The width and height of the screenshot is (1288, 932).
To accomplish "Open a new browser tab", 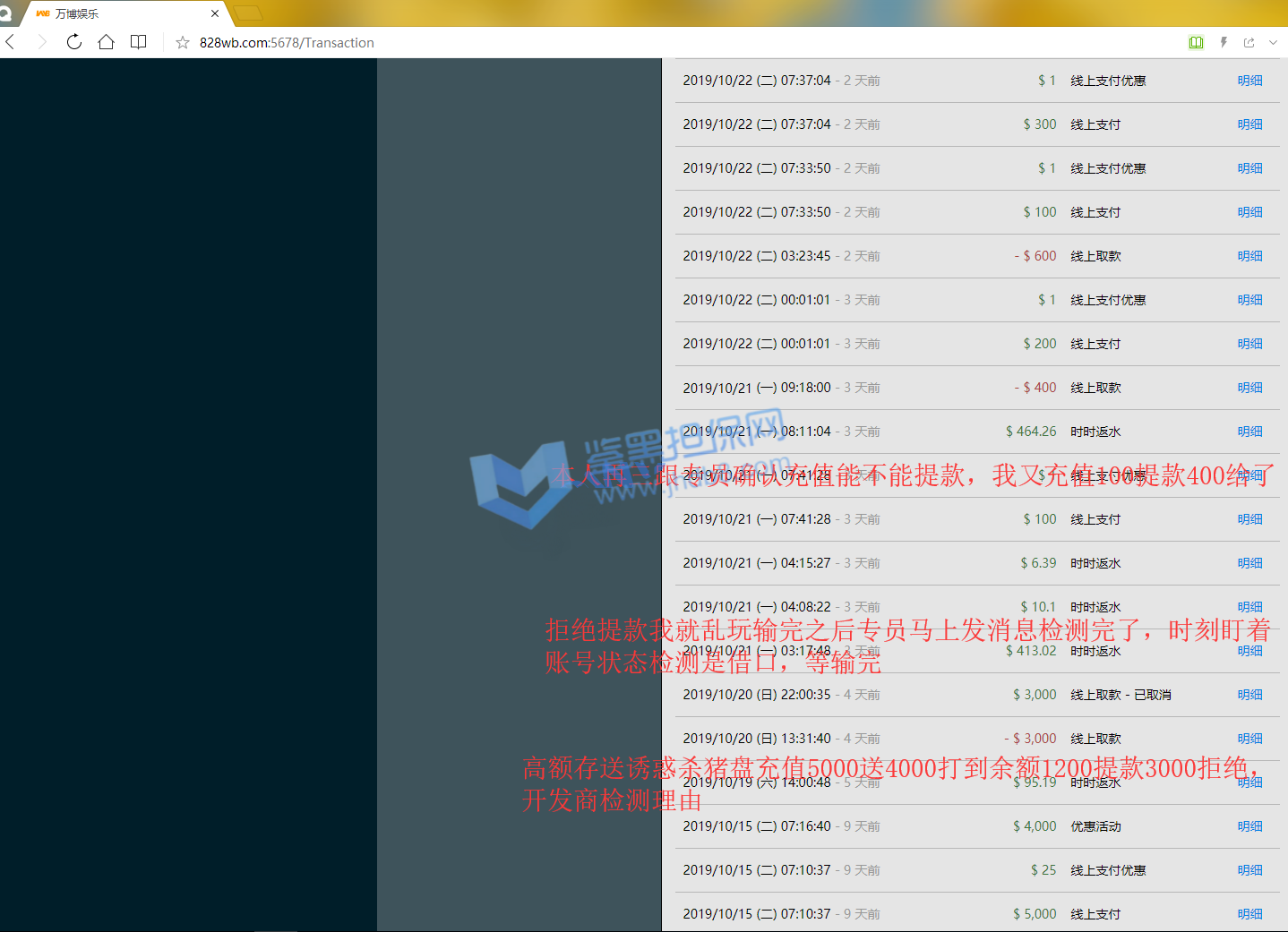I will click(x=248, y=13).
